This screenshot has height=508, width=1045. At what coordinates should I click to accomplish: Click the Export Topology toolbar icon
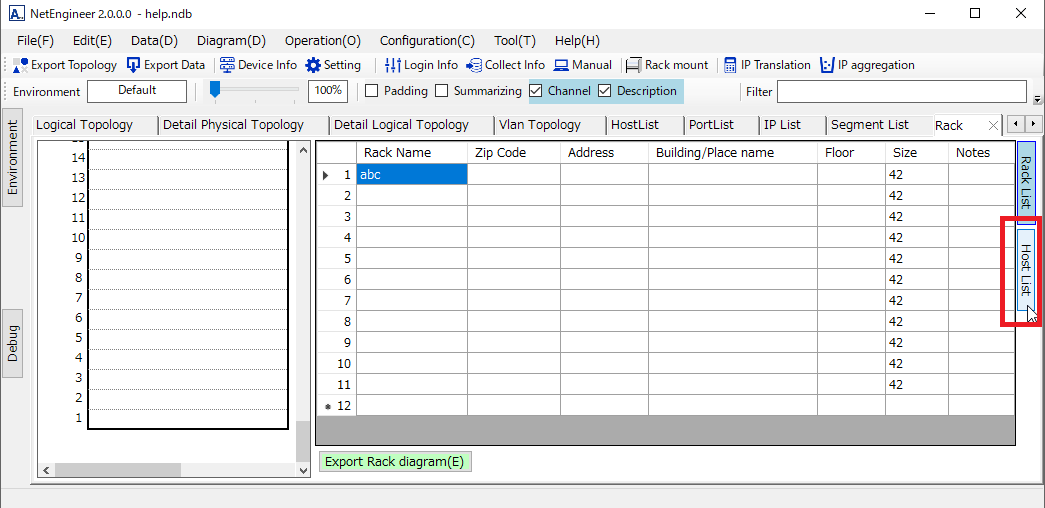[x=21, y=65]
